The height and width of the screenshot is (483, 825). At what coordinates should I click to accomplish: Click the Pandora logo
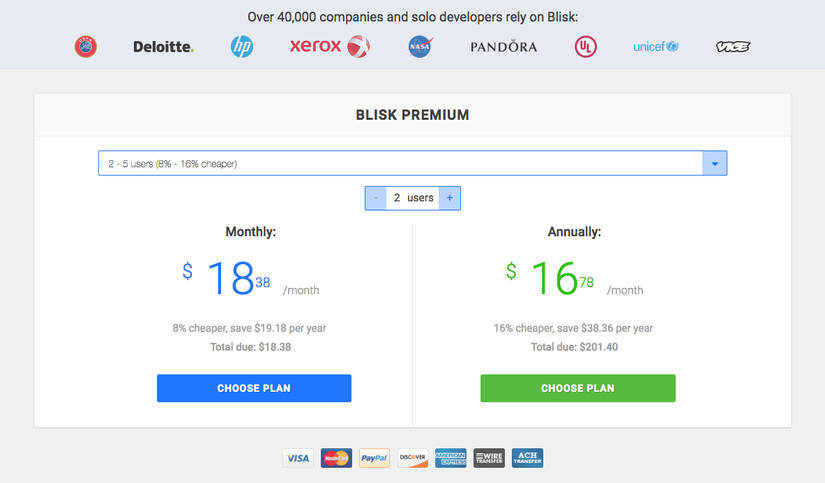(504, 47)
